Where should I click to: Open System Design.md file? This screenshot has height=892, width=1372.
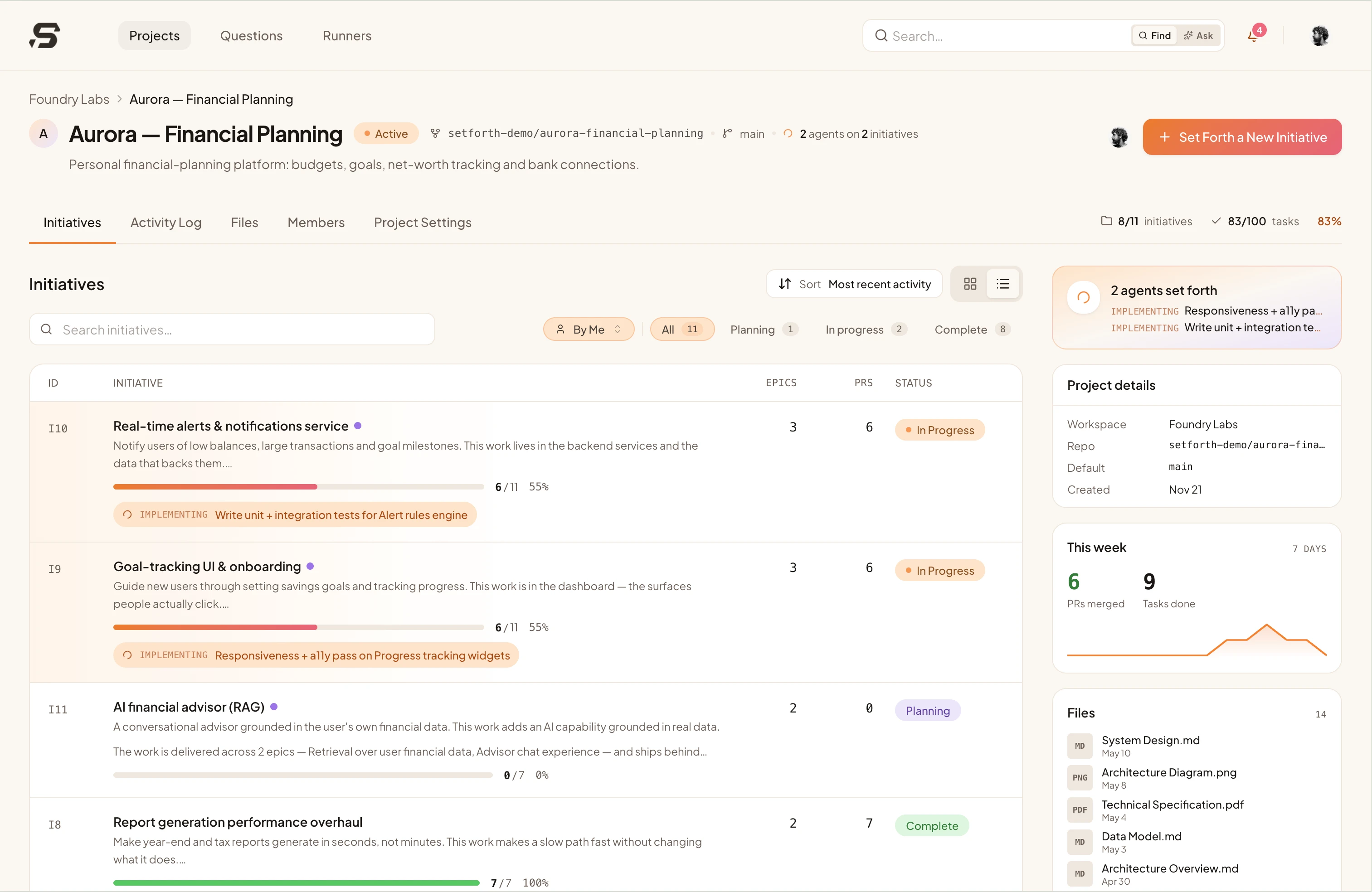[x=1150, y=741]
